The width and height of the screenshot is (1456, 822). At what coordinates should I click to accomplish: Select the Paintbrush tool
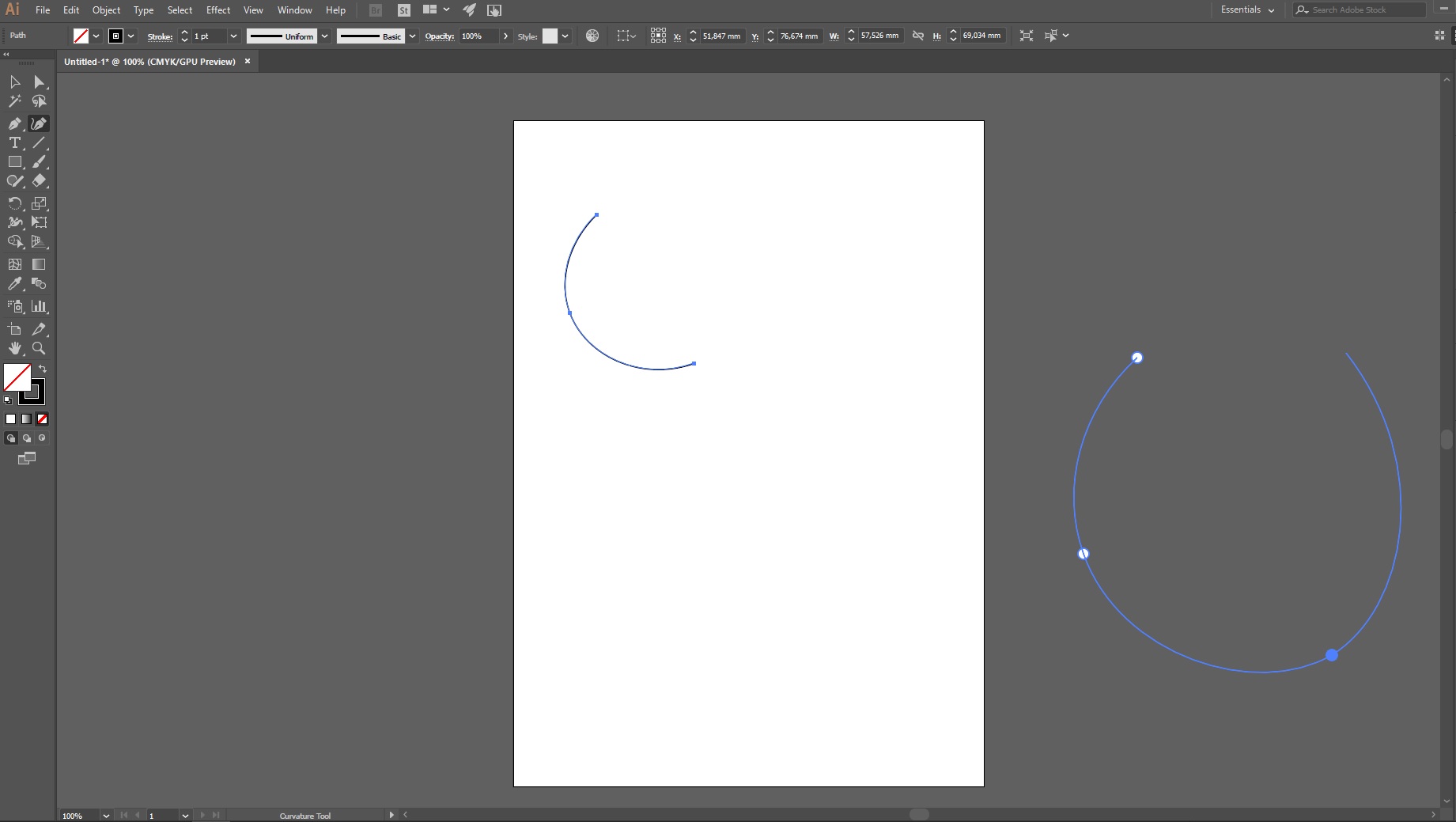[x=39, y=161]
